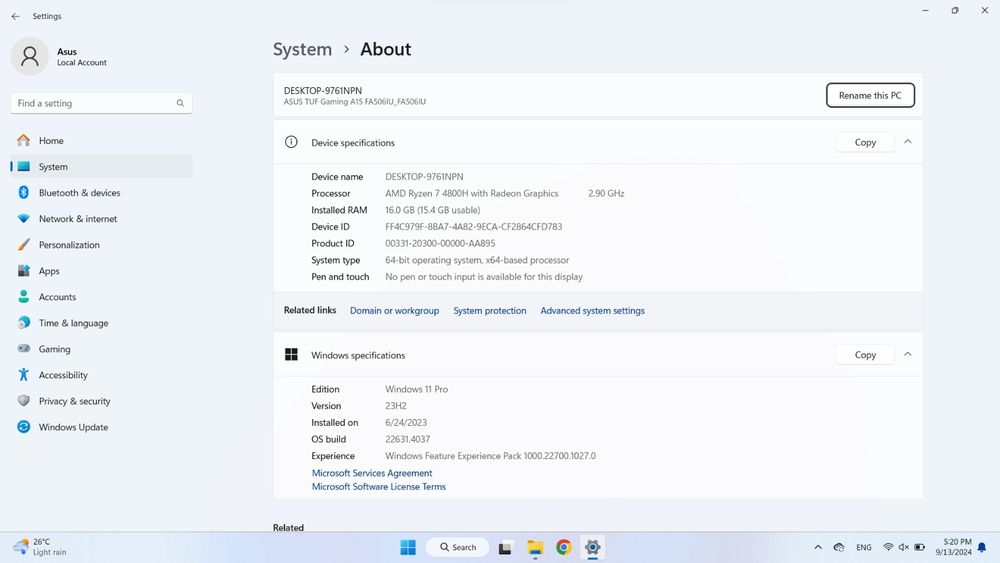Open the Asus account profile picture
Viewport: 1000px width, 563px height.
click(x=29, y=56)
